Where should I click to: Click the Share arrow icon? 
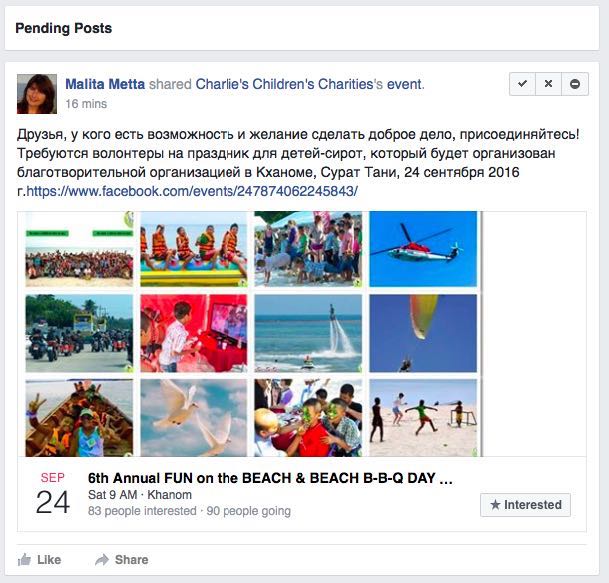pyautogui.click(x=102, y=560)
